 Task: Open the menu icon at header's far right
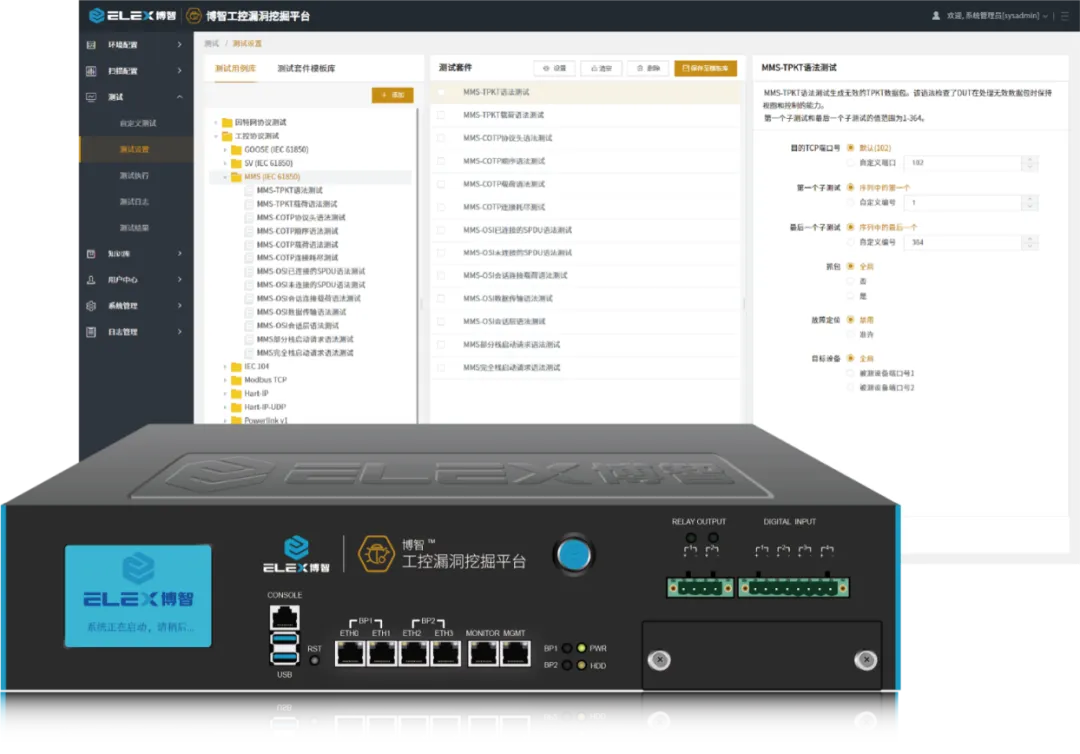pos(1065,15)
